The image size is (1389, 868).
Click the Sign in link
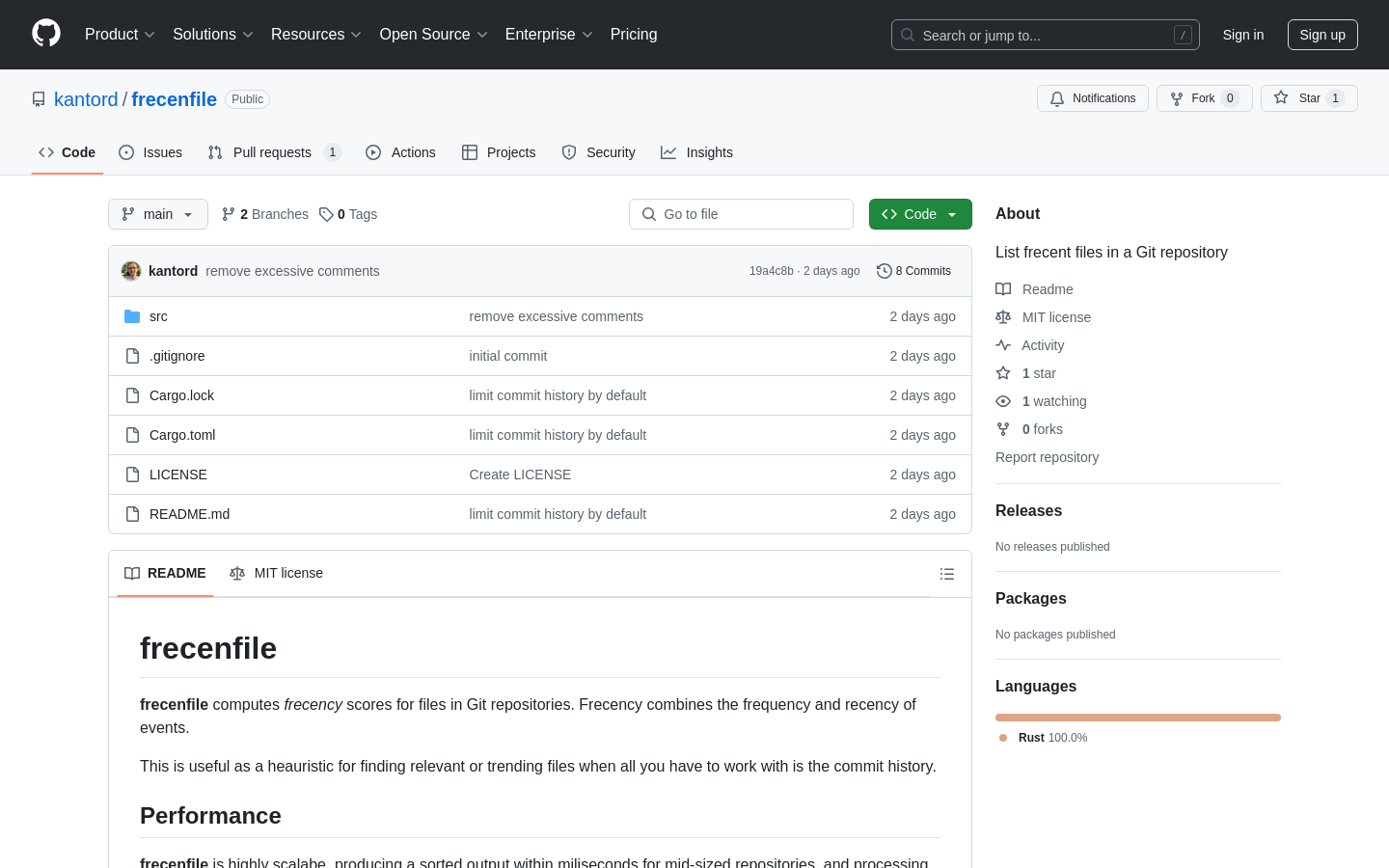1243,35
